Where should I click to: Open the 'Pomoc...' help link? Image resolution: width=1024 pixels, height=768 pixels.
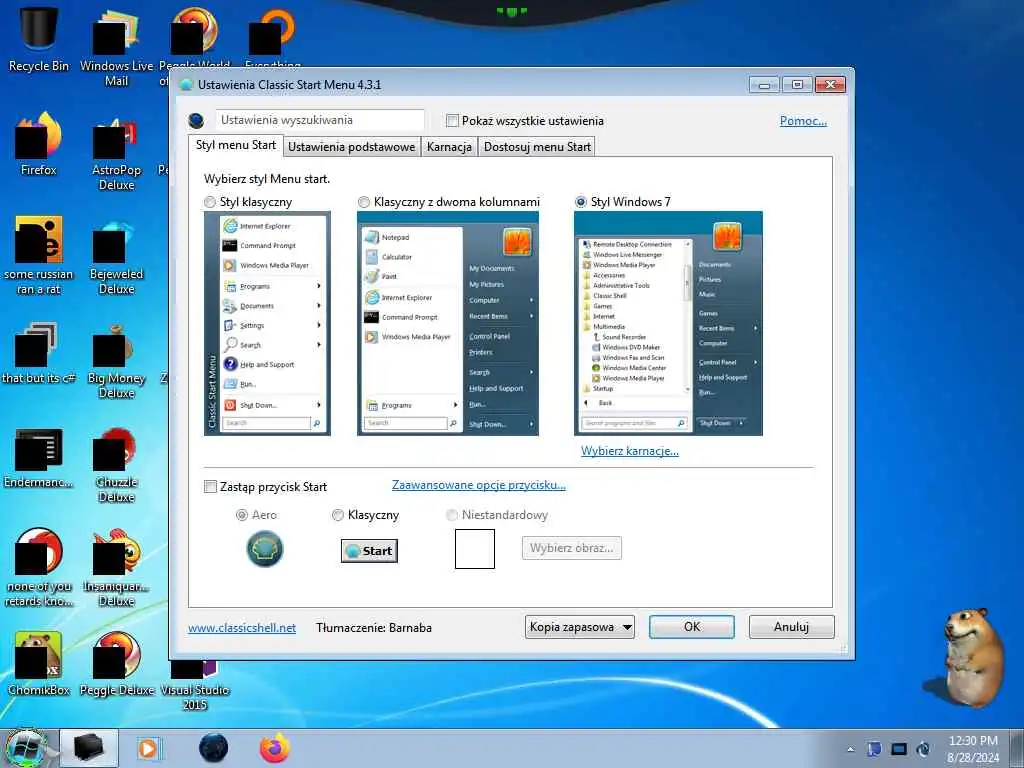pyautogui.click(x=803, y=121)
